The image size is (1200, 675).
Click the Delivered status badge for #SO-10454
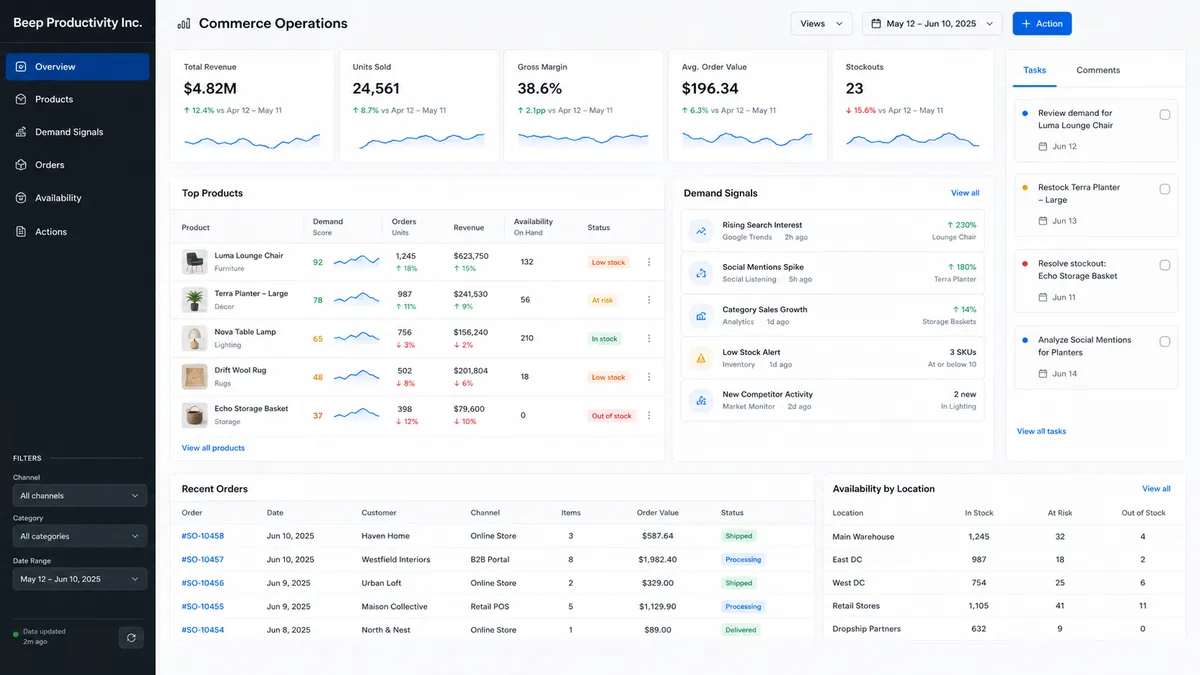tap(741, 630)
